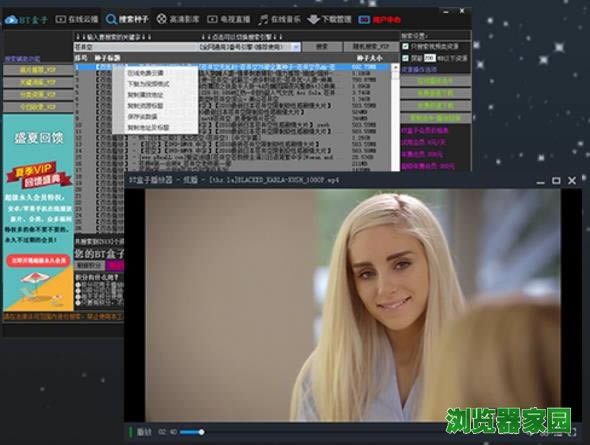This screenshot has height=445, width=590.
Task: Click the results list scrollbar up arrow
Action: click(x=395, y=67)
